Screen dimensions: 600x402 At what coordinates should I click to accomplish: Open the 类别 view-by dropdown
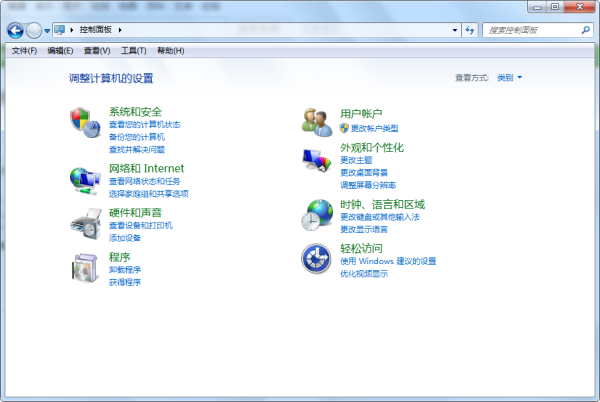(x=509, y=78)
